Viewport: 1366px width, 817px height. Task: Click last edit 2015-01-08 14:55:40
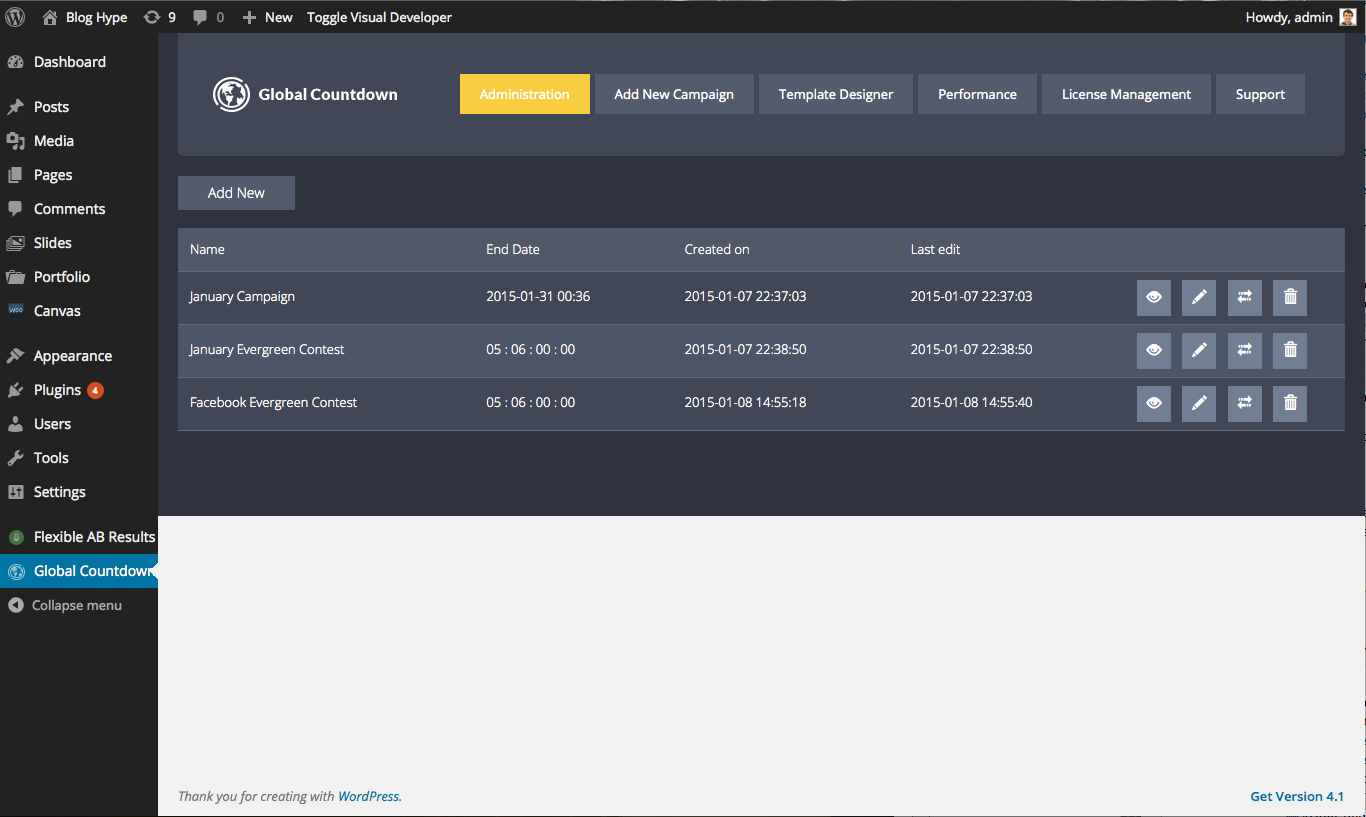971,403
